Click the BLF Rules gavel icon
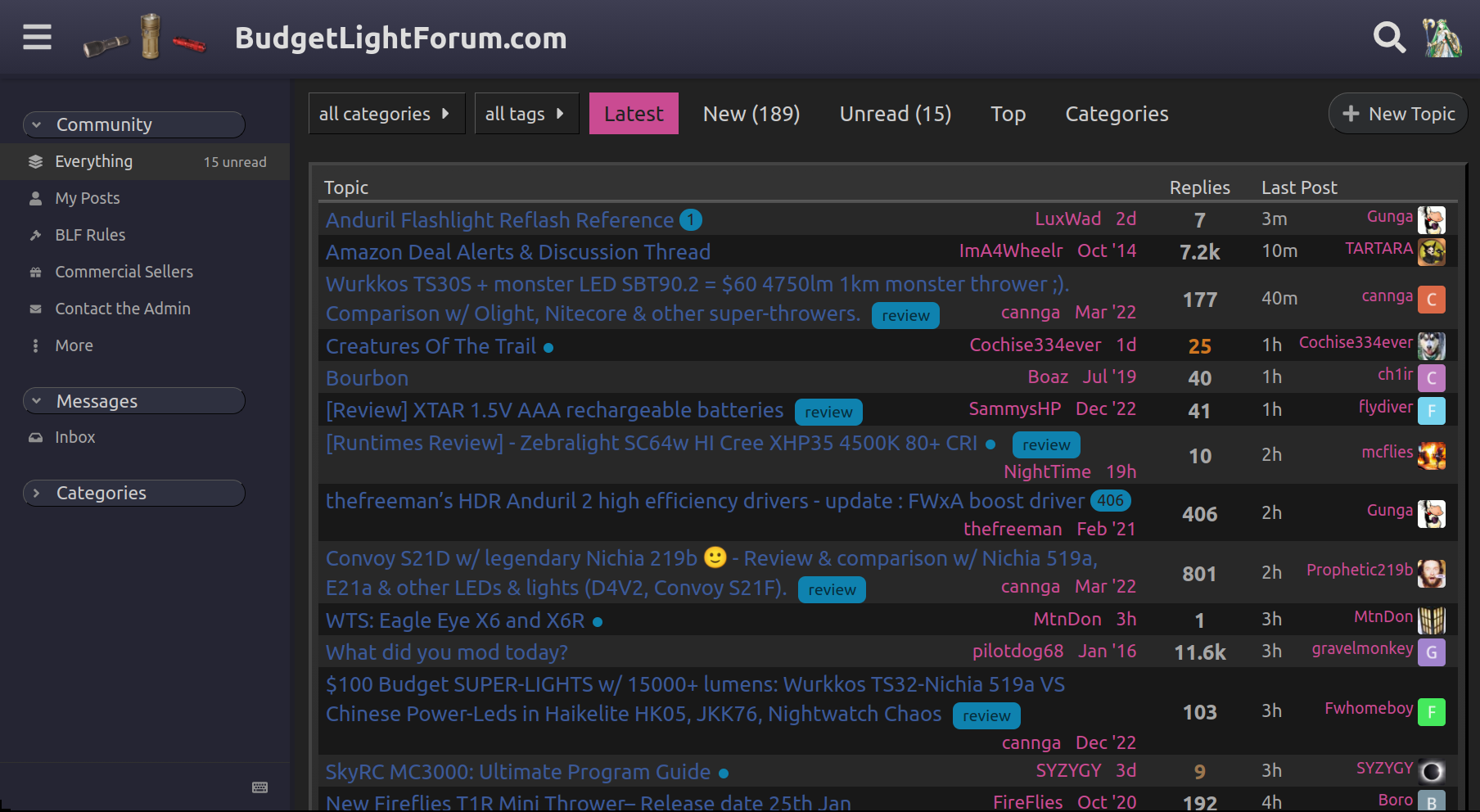The image size is (1480, 812). (x=35, y=236)
